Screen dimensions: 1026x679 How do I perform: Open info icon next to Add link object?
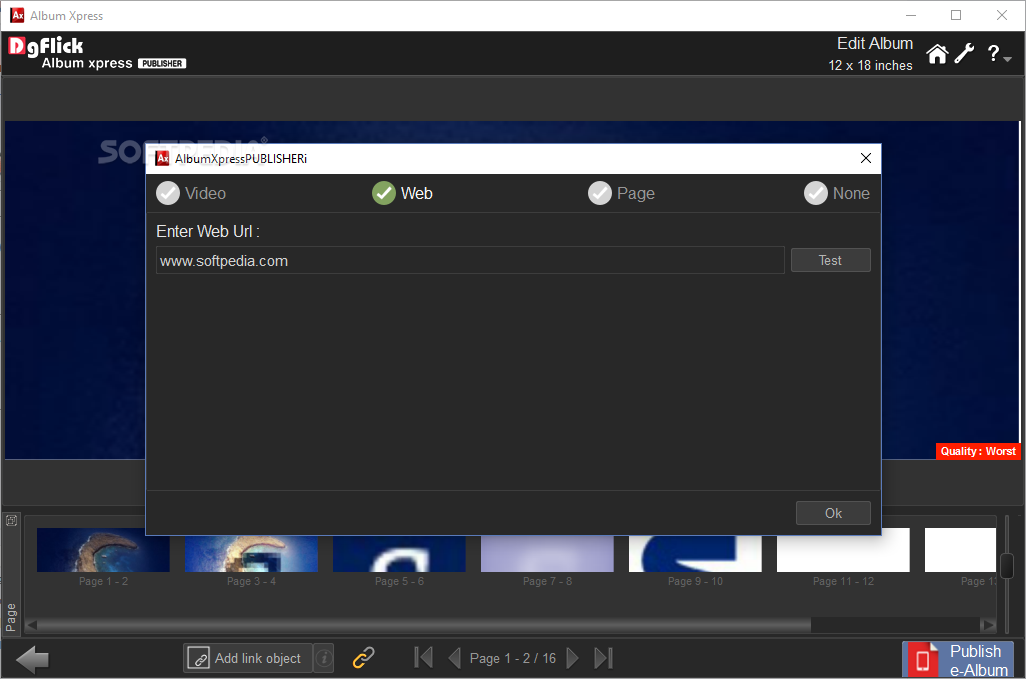(x=323, y=658)
